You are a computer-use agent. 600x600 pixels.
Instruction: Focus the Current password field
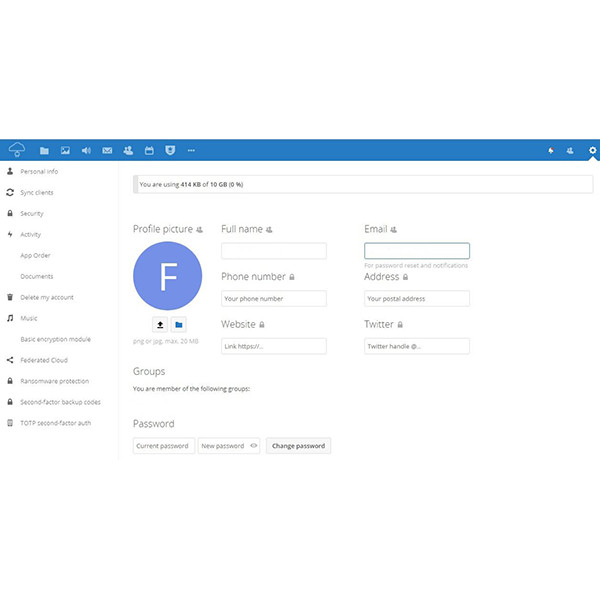pyautogui.click(x=162, y=446)
